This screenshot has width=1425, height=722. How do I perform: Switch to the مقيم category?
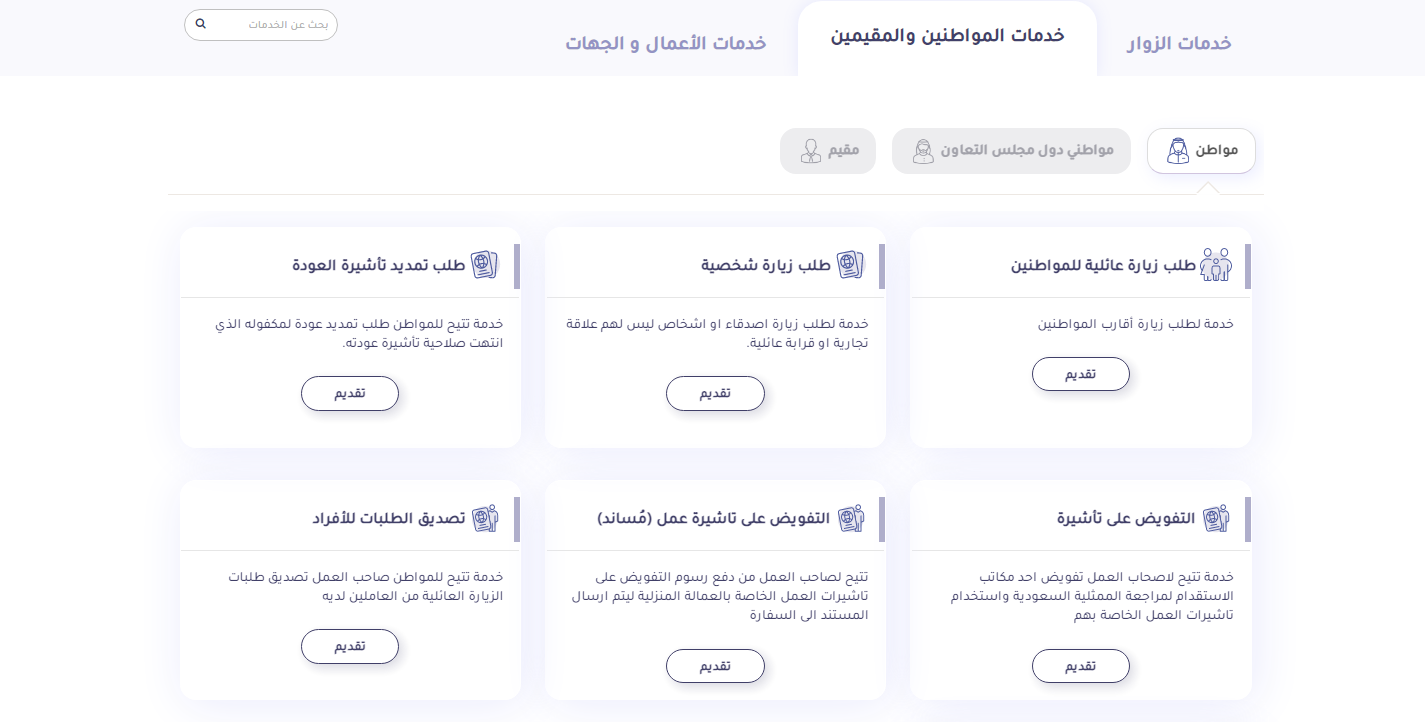[828, 151]
